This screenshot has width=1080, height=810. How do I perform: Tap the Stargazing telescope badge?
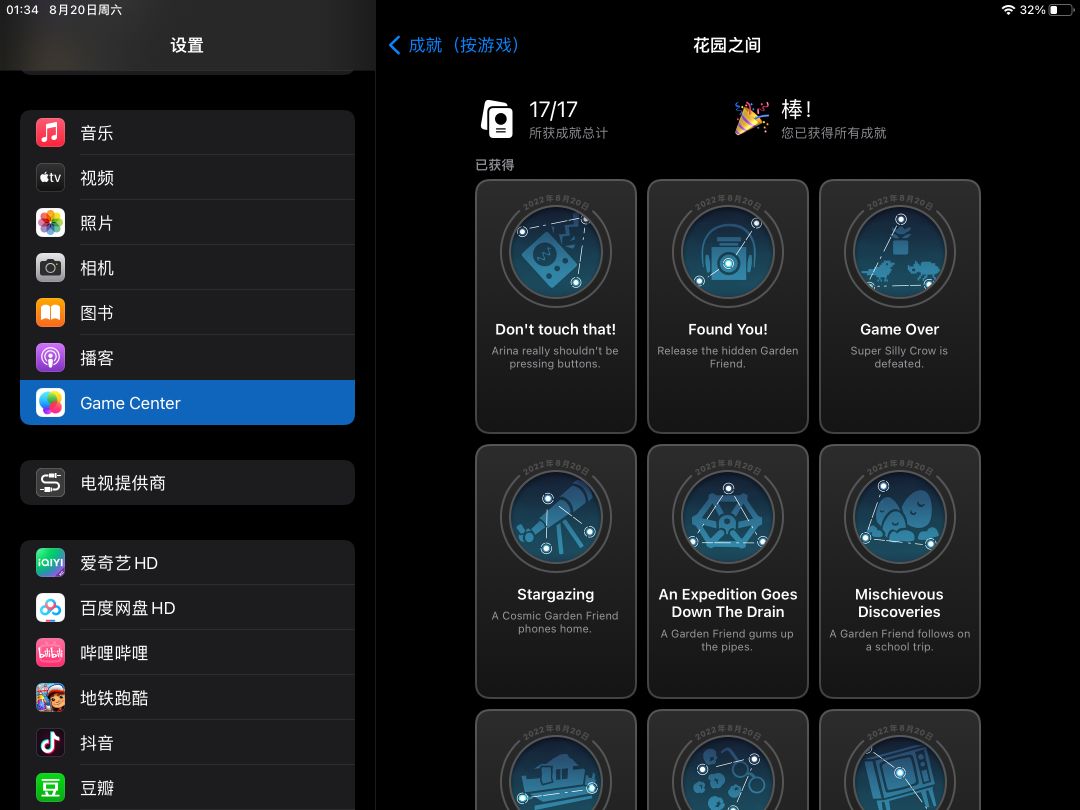(556, 517)
